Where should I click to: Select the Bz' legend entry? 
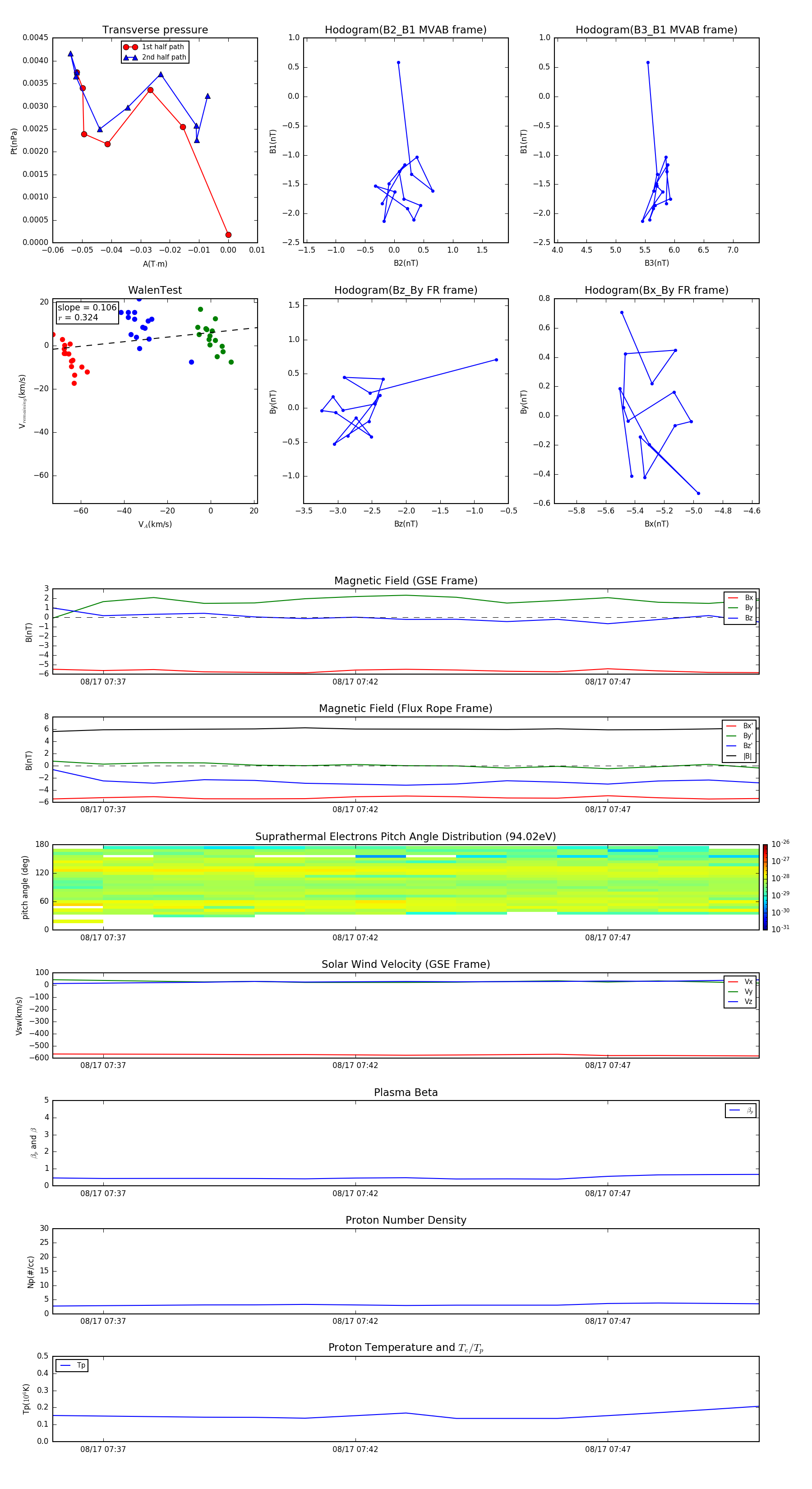click(740, 746)
